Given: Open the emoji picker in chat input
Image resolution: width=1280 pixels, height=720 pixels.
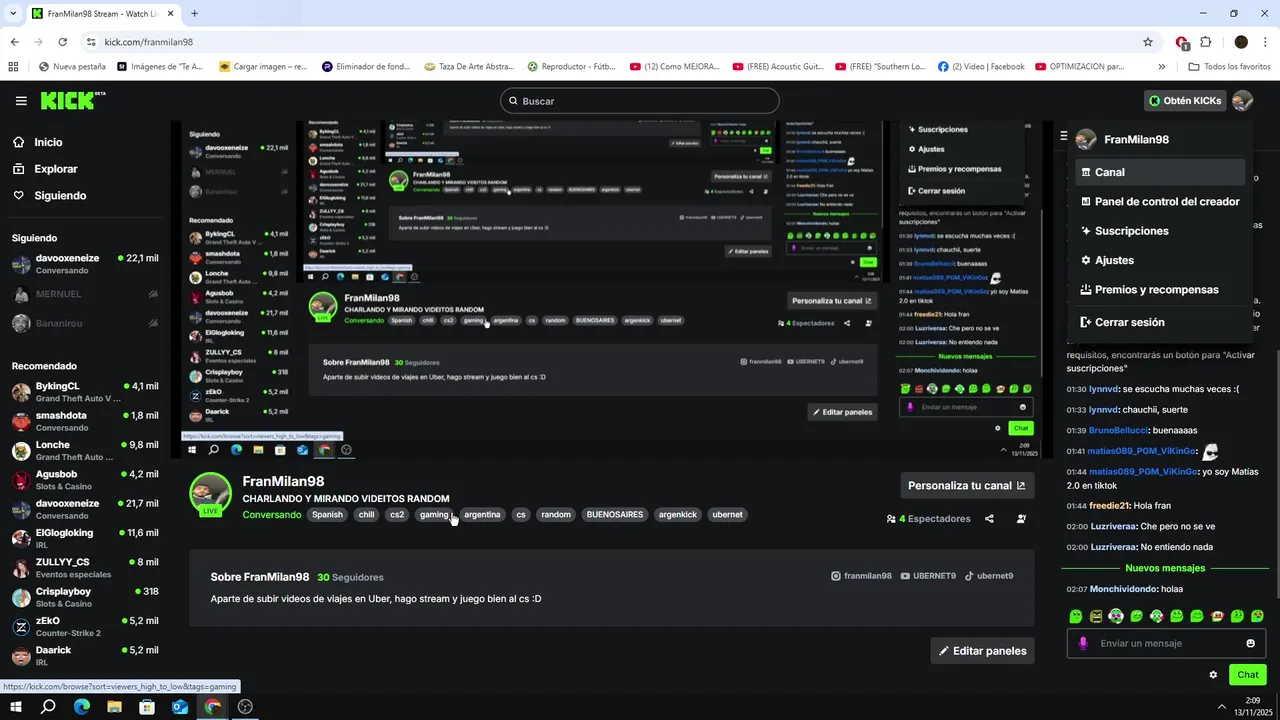Looking at the screenshot, I should (1250, 643).
